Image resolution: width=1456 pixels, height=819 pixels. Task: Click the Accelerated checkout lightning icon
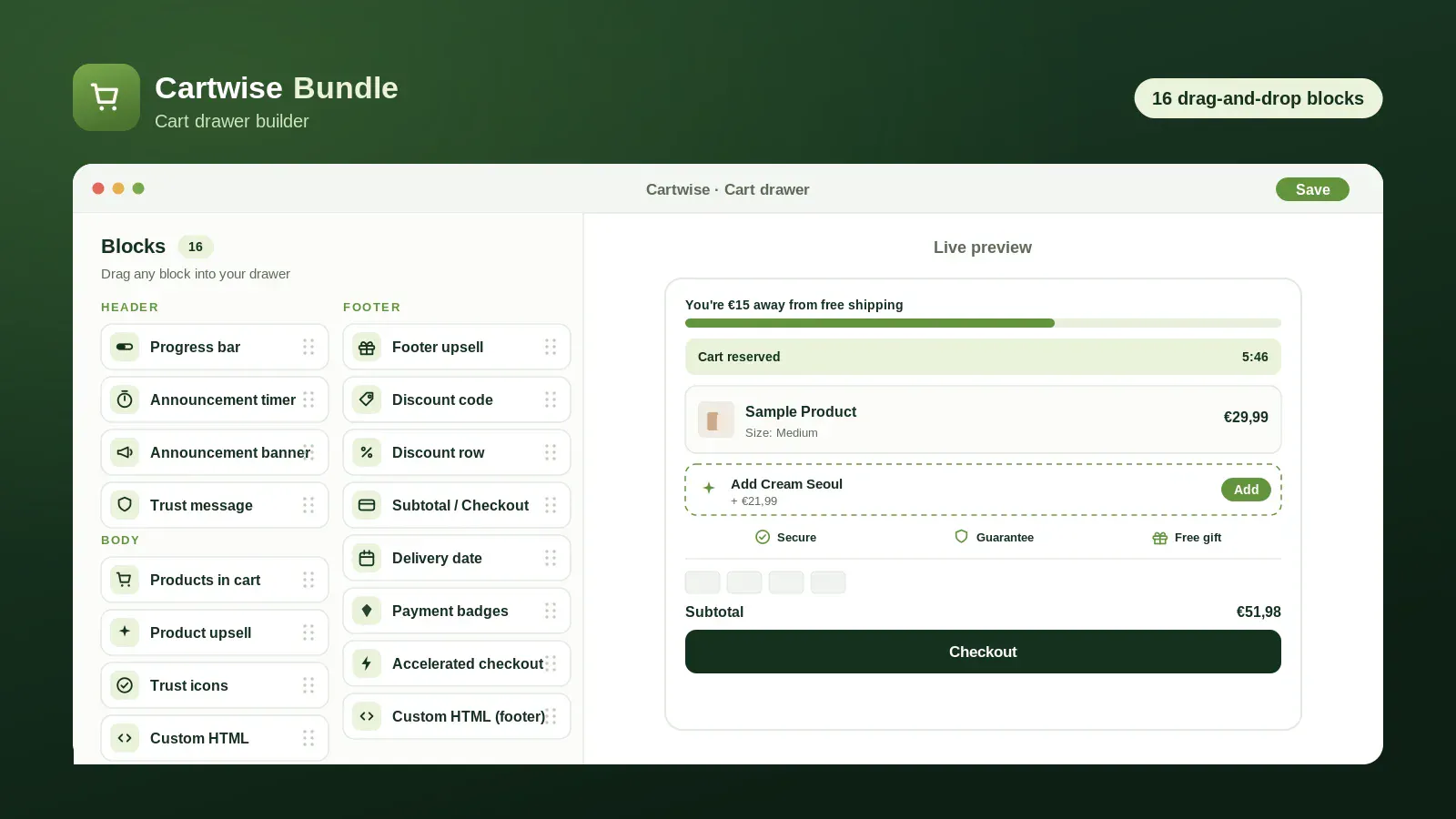click(x=367, y=663)
